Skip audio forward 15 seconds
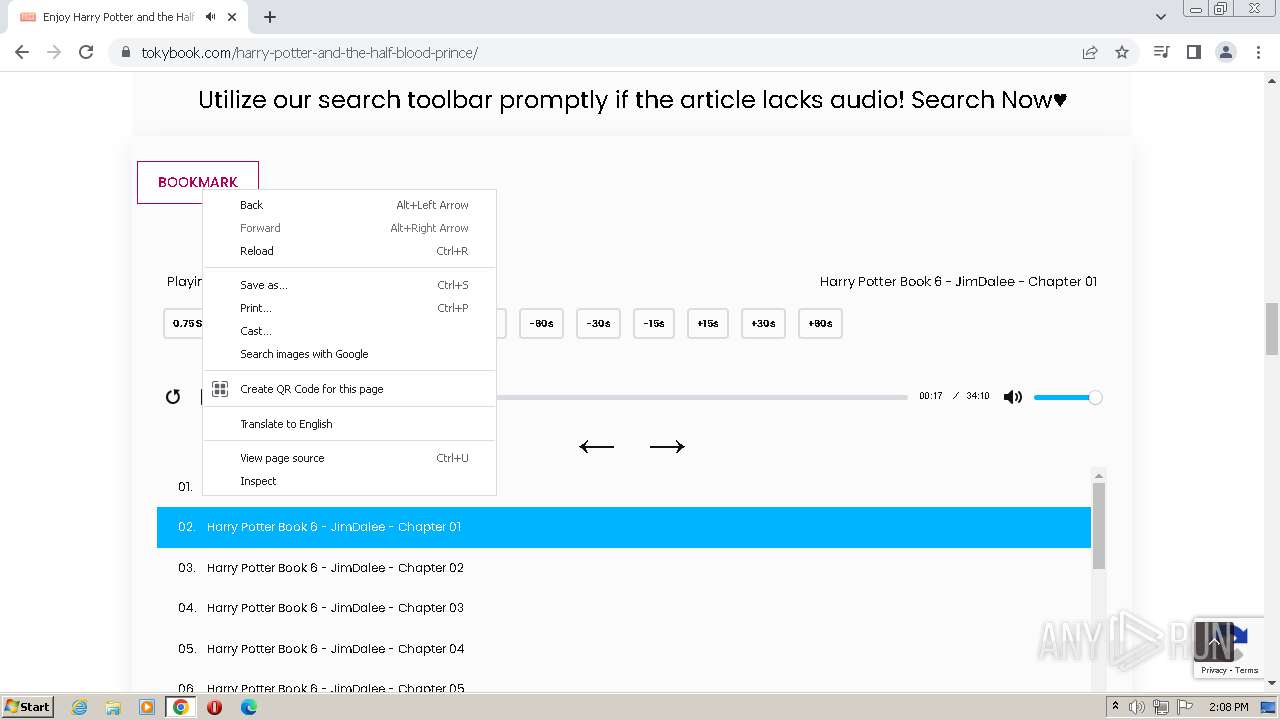Viewport: 1280px width, 720px height. [708, 323]
